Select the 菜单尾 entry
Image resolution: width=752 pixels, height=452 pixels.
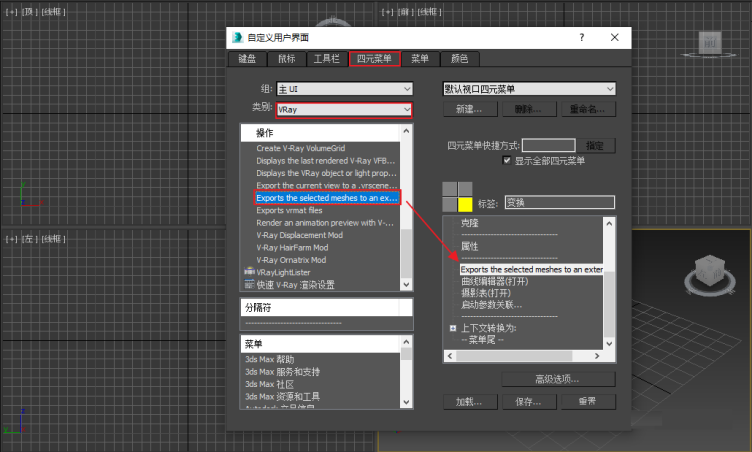tap(482, 340)
